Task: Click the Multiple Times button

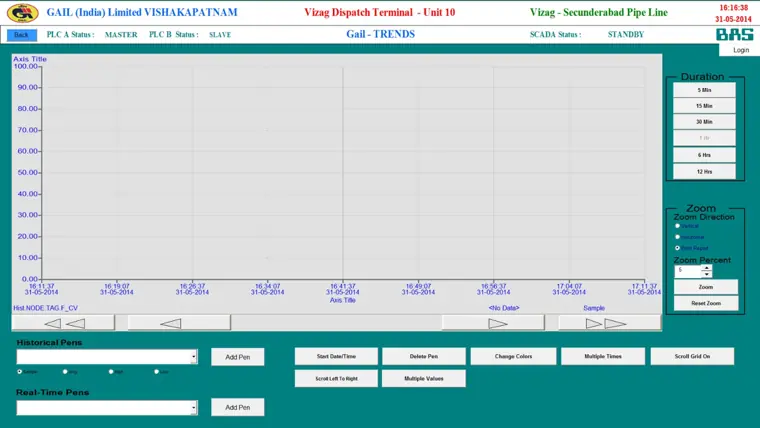Action: point(603,356)
